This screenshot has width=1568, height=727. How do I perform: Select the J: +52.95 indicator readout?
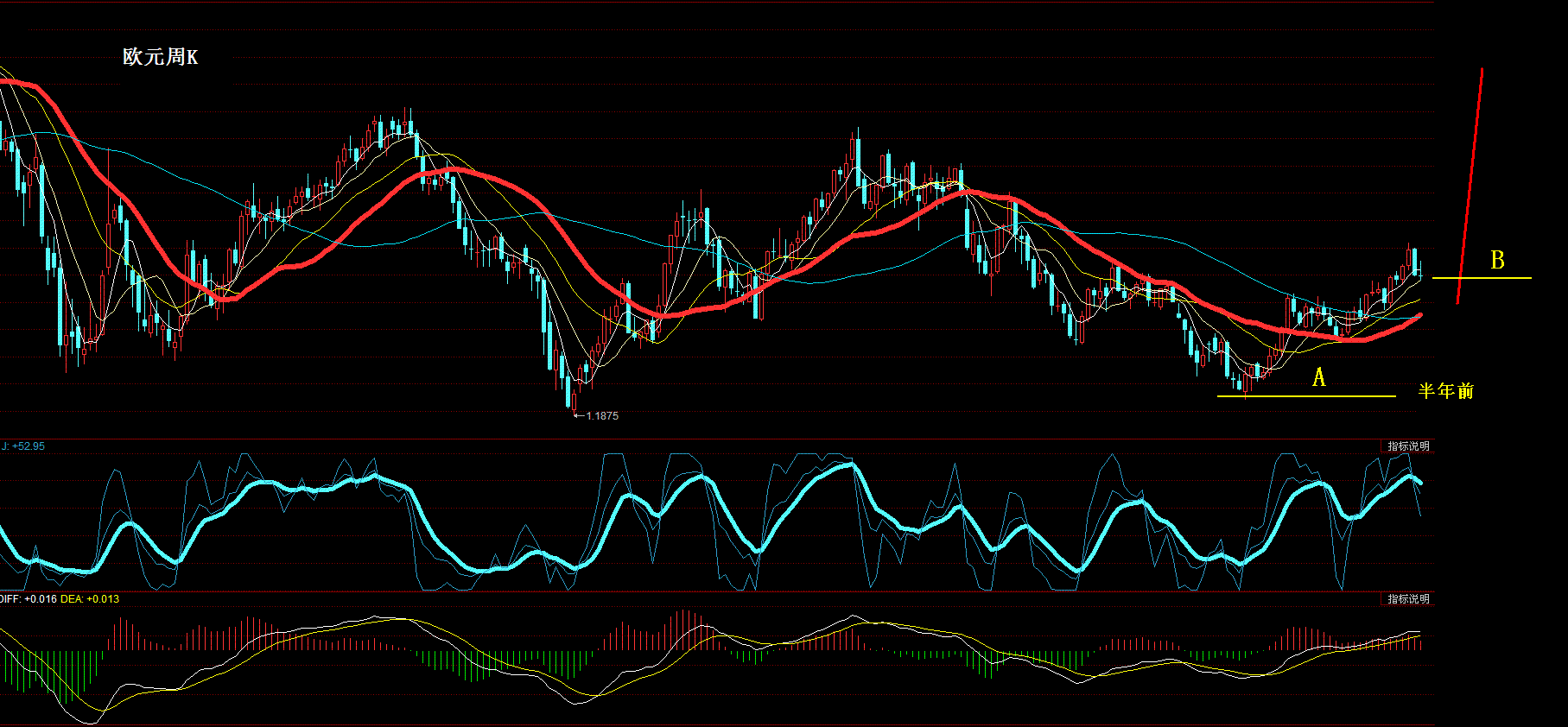[x=22, y=446]
